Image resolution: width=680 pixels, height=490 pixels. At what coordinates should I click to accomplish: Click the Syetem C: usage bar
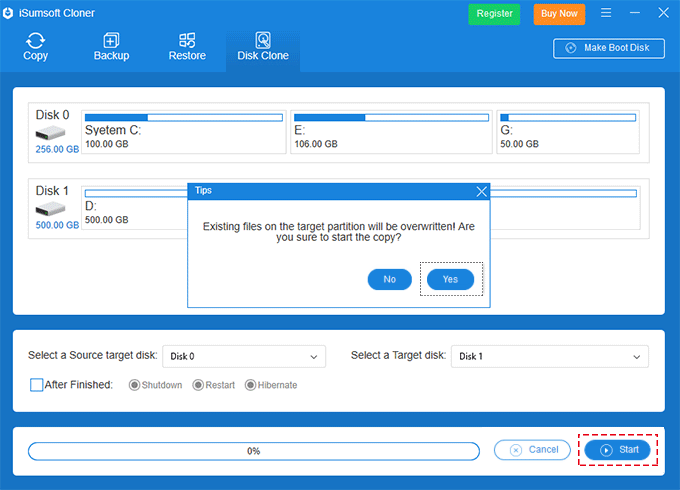(184, 118)
